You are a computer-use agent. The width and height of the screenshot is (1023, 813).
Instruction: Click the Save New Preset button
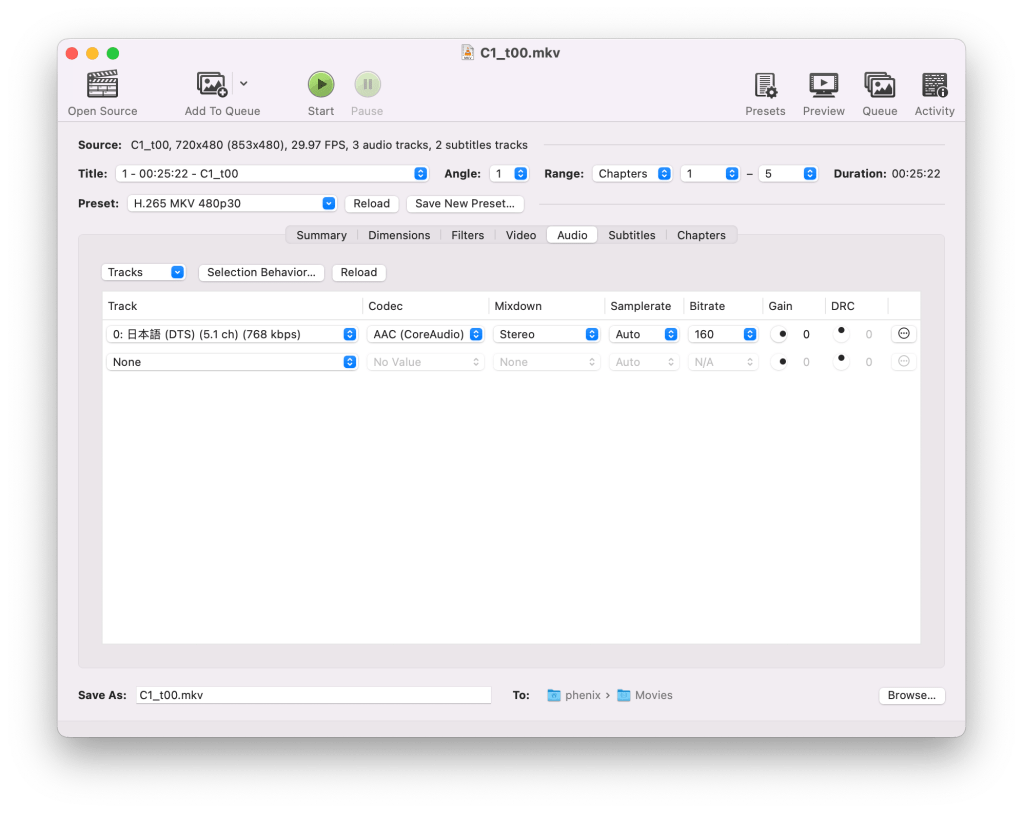tap(464, 204)
